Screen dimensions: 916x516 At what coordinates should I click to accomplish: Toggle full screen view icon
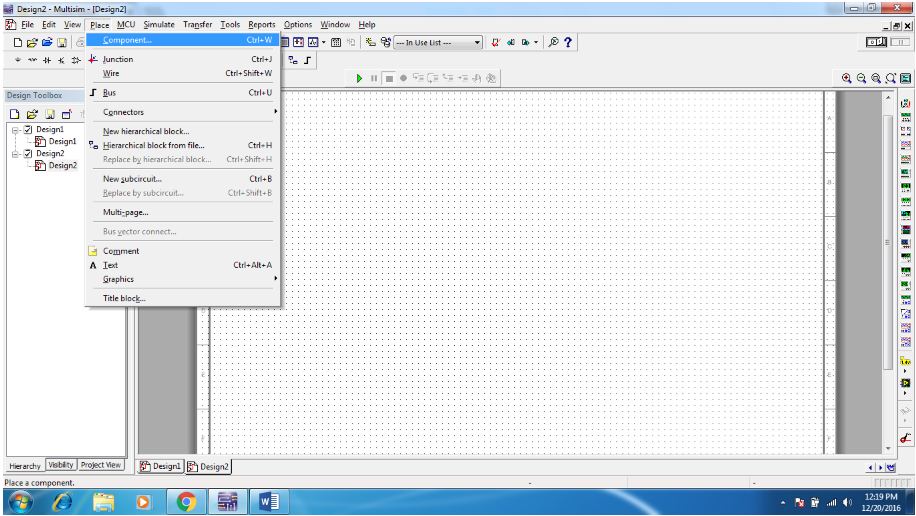click(x=905, y=78)
